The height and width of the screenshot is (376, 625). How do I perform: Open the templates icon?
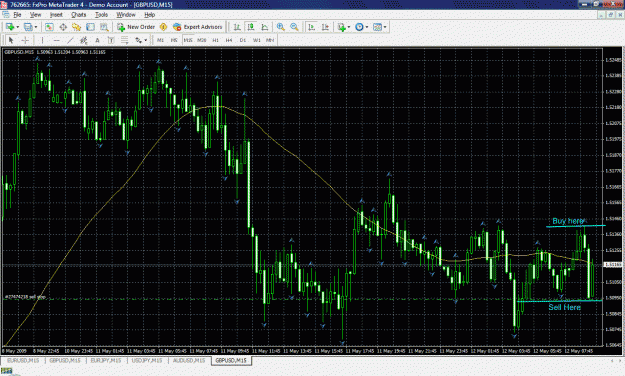pyautogui.click(x=377, y=27)
